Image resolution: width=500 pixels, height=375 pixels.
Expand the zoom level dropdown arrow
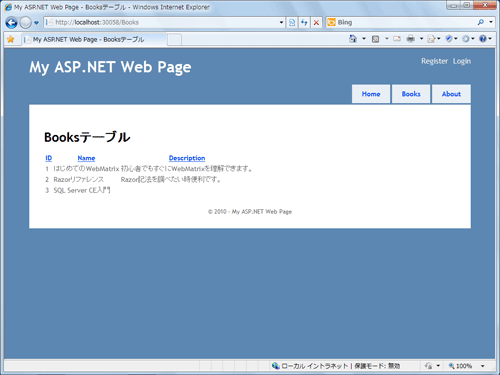[482, 366]
